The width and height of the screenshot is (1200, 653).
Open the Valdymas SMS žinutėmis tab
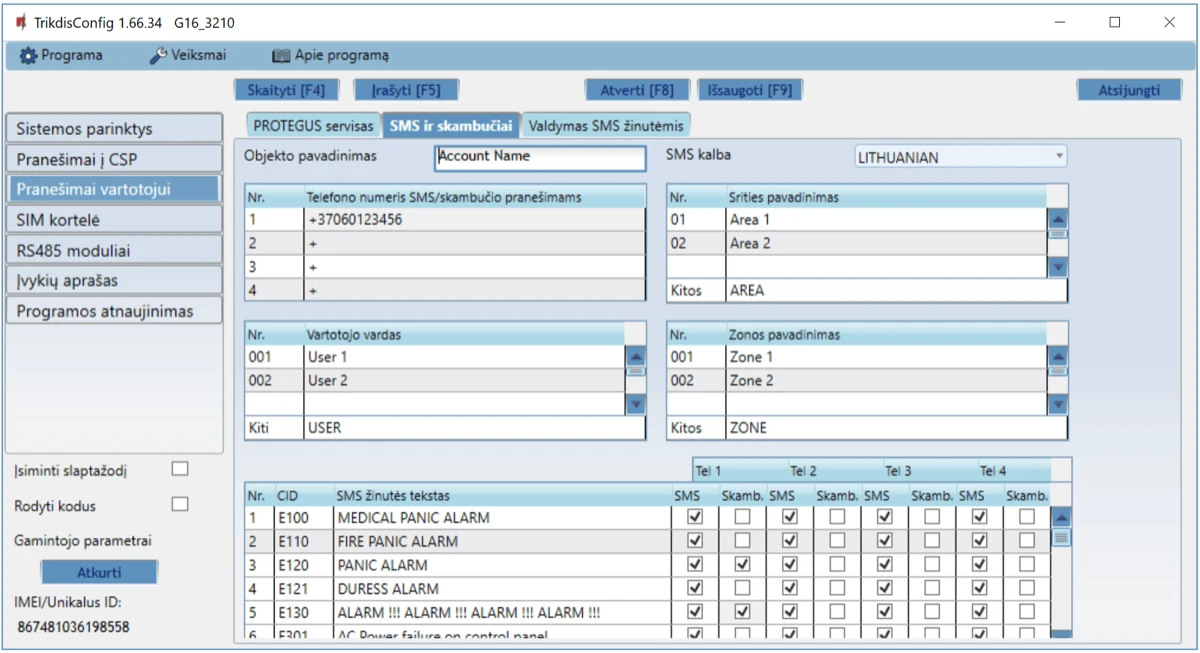[606, 126]
